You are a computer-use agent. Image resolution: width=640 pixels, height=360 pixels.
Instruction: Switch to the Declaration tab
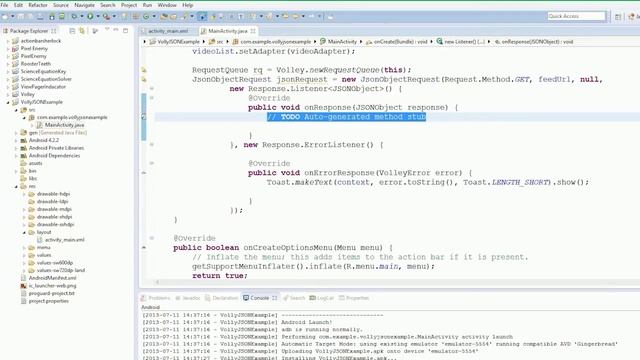click(222, 298)
